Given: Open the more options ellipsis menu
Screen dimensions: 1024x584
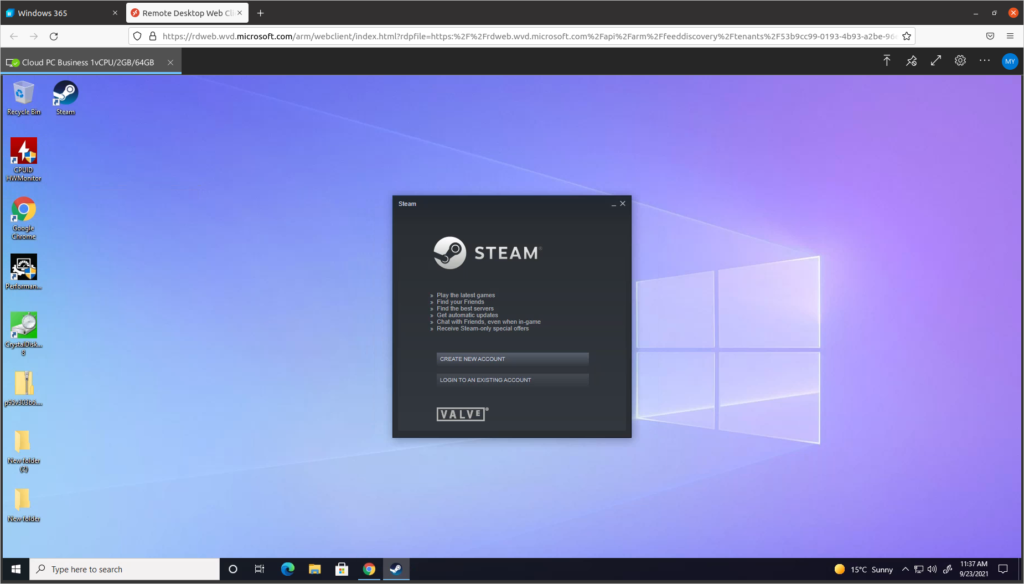Looking at the screenshot, I should point(985,61).
